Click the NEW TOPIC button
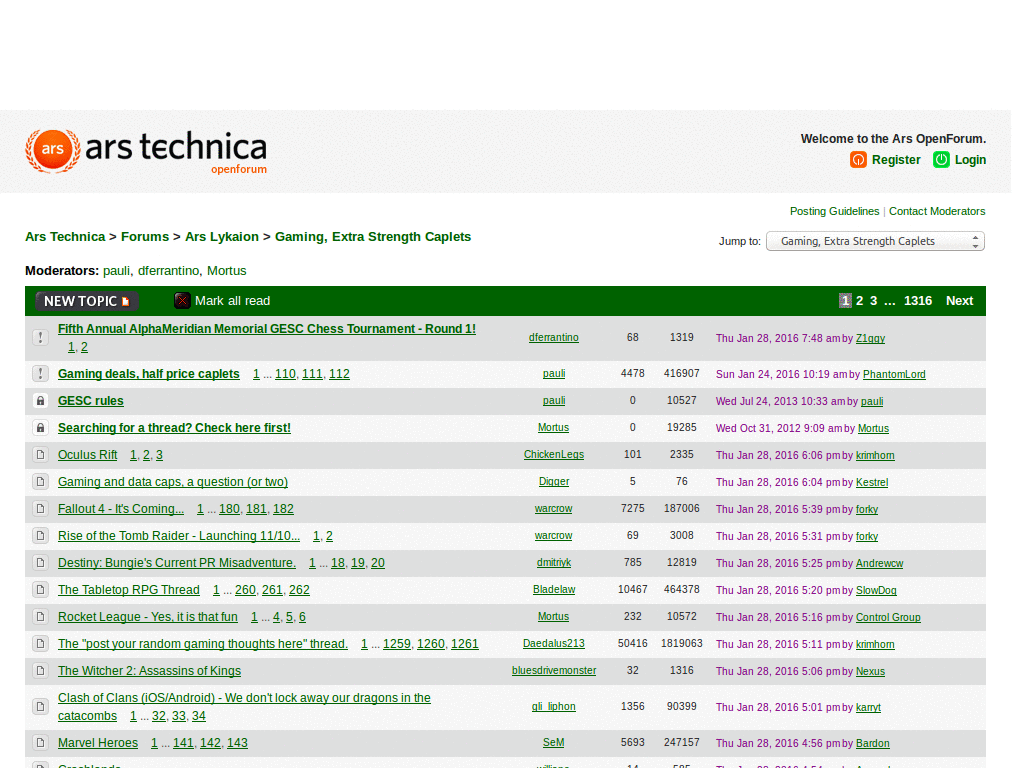This screenshot has width=1024, height=768. pos(85,300)
